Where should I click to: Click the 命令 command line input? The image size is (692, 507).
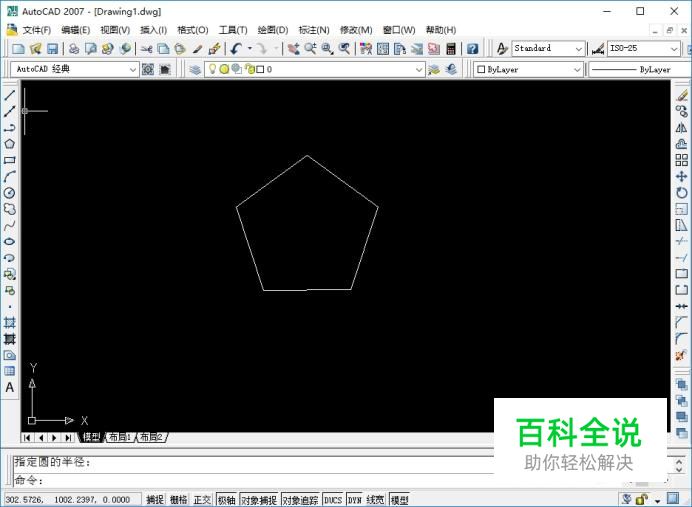pyautogui.click(x=252, y=480)
